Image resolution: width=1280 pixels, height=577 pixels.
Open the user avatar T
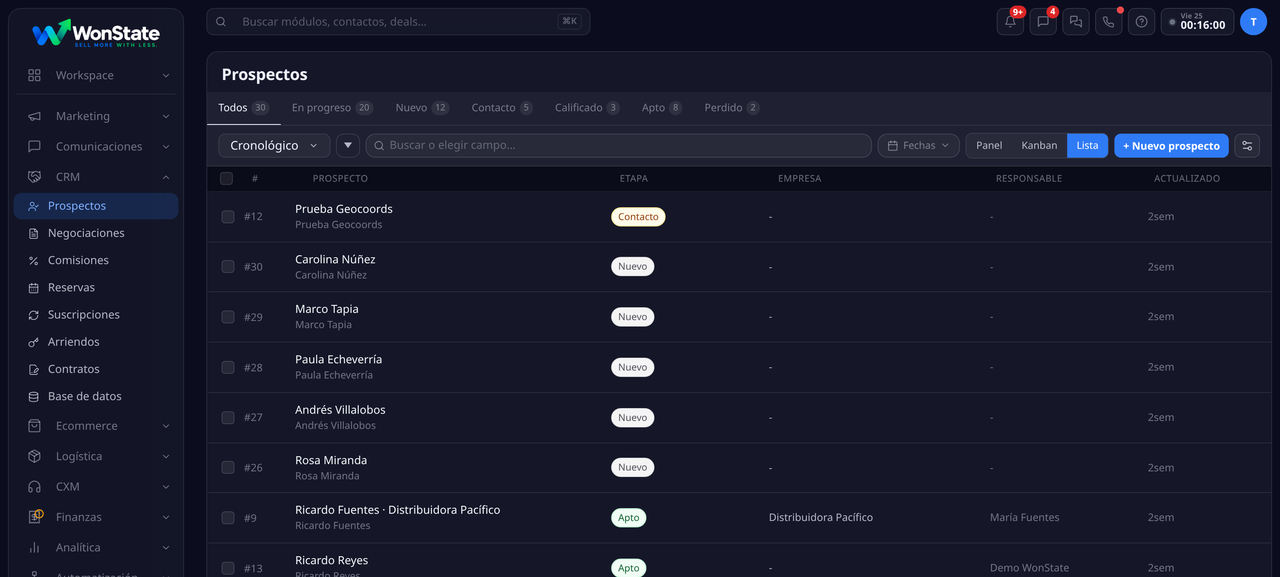coord(1253,22)
